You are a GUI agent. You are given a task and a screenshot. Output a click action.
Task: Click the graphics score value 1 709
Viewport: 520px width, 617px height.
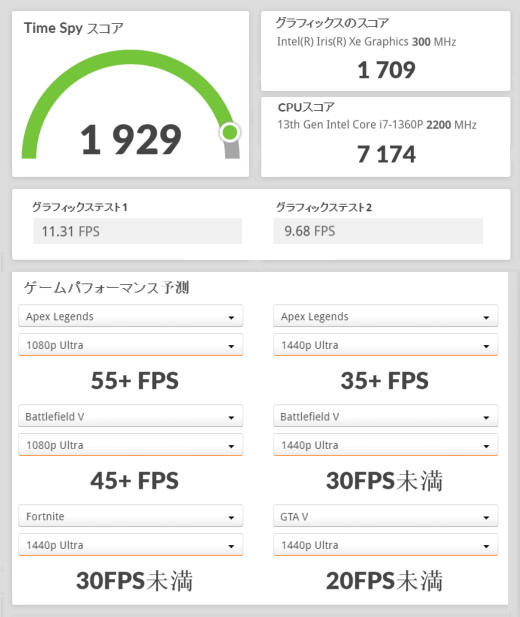tap(386, 70)
